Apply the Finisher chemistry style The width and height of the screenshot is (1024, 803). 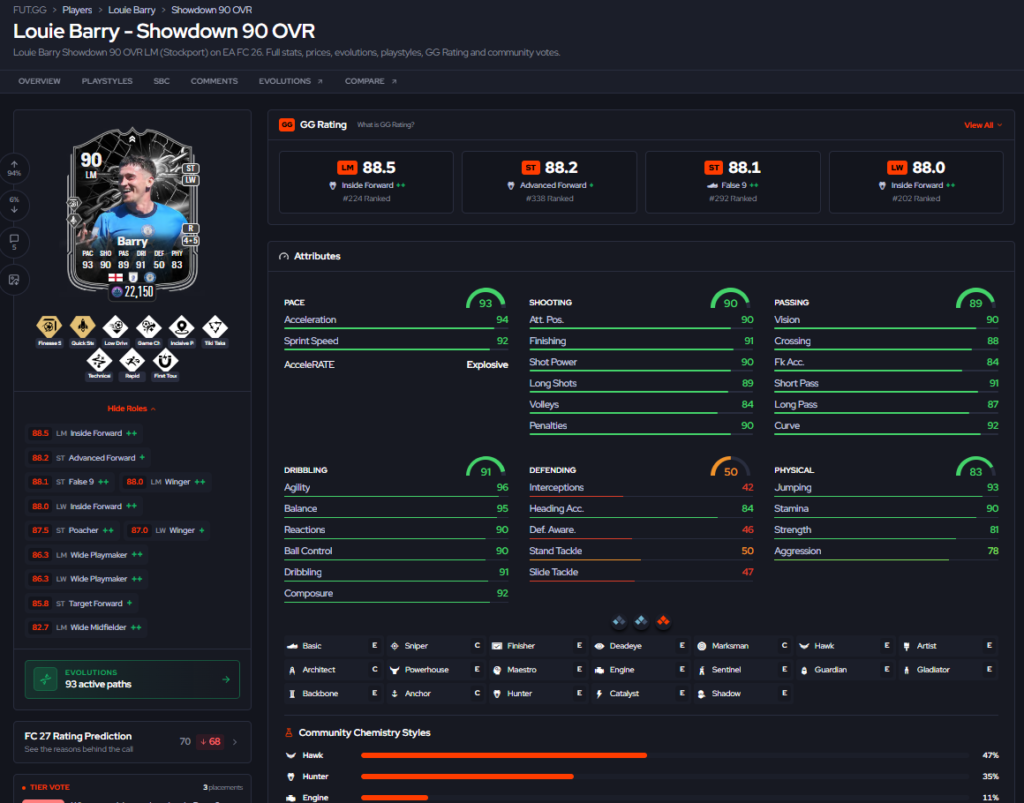coord(538,646)
